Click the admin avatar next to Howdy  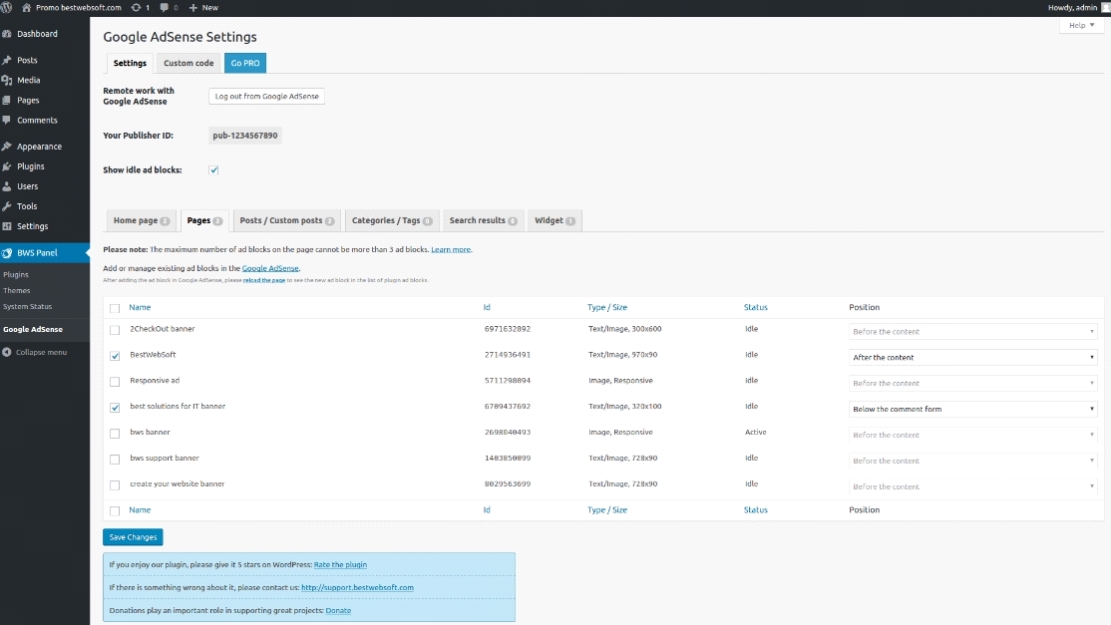pyautogui.click(x=1105, y=8)
